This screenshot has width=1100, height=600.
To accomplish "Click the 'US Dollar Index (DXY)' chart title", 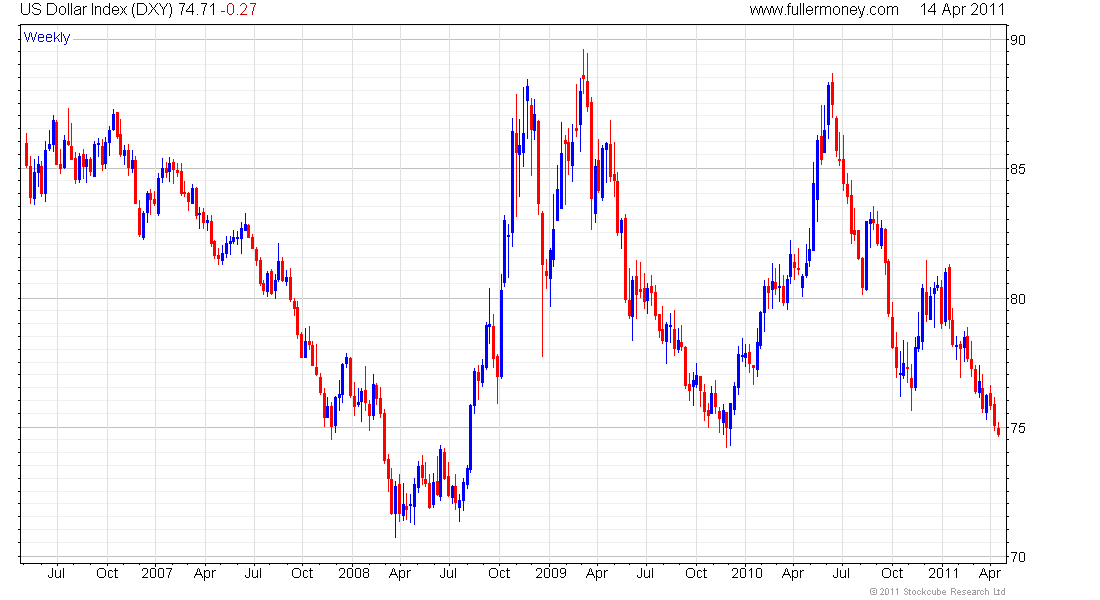I will coord(96,10).
